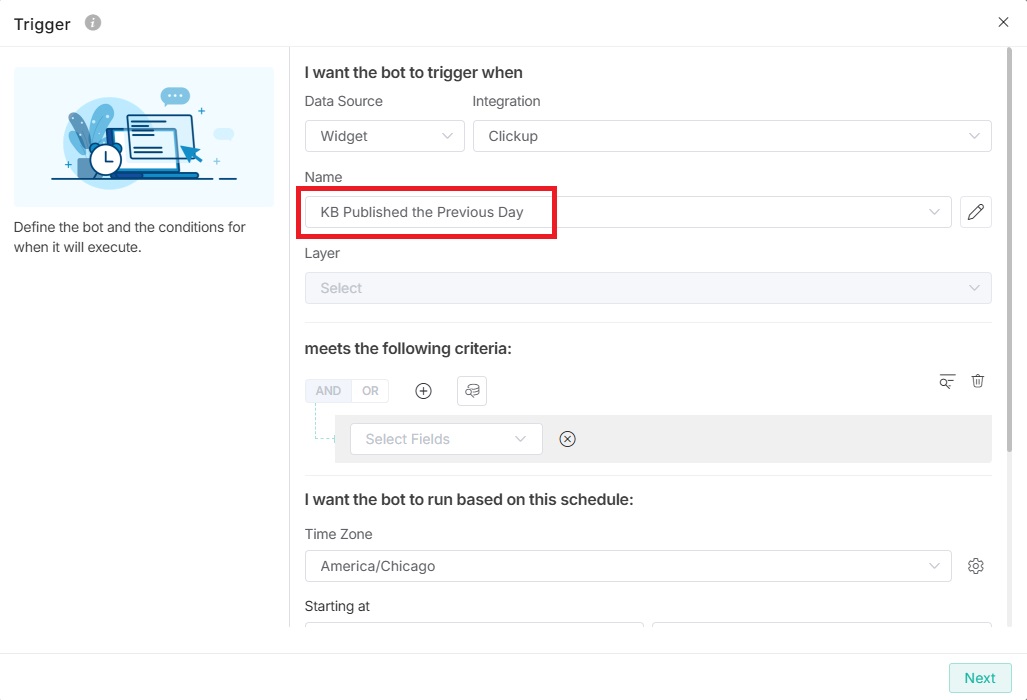
Task: Close the Trigger dialog
Action: [1003, 22]
